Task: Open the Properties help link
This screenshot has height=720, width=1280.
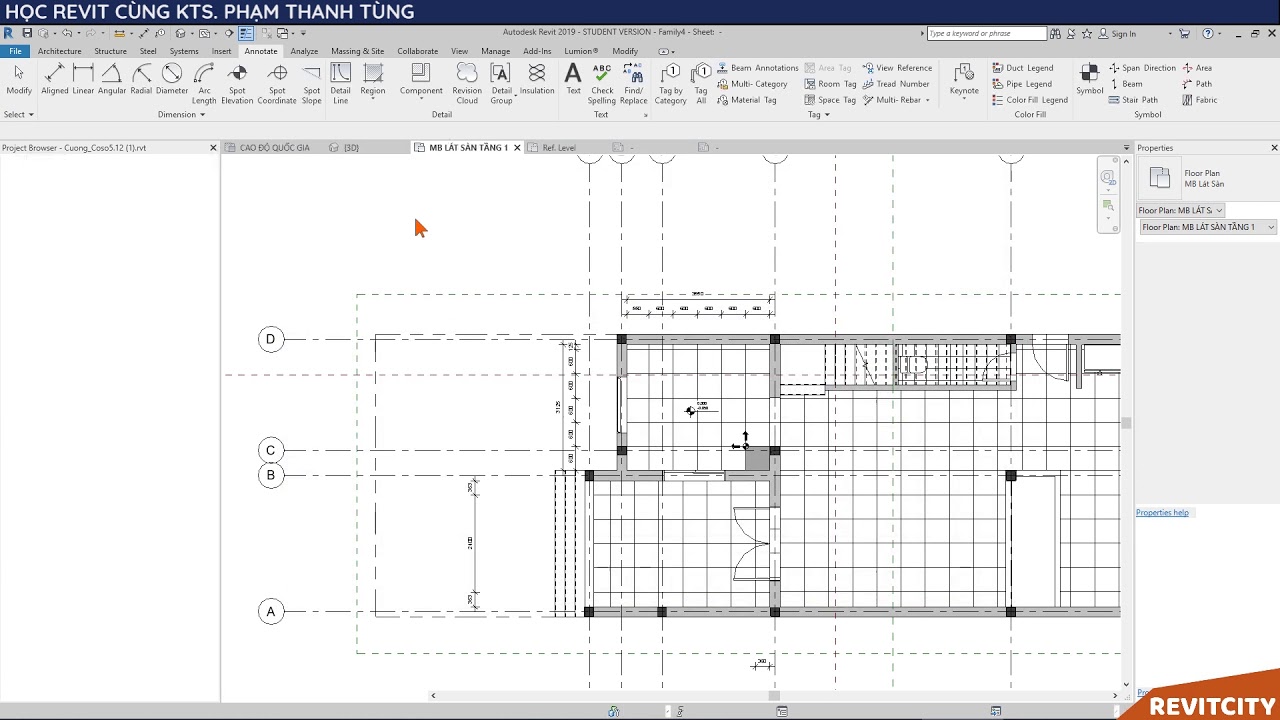Action: click(1162, 513)
